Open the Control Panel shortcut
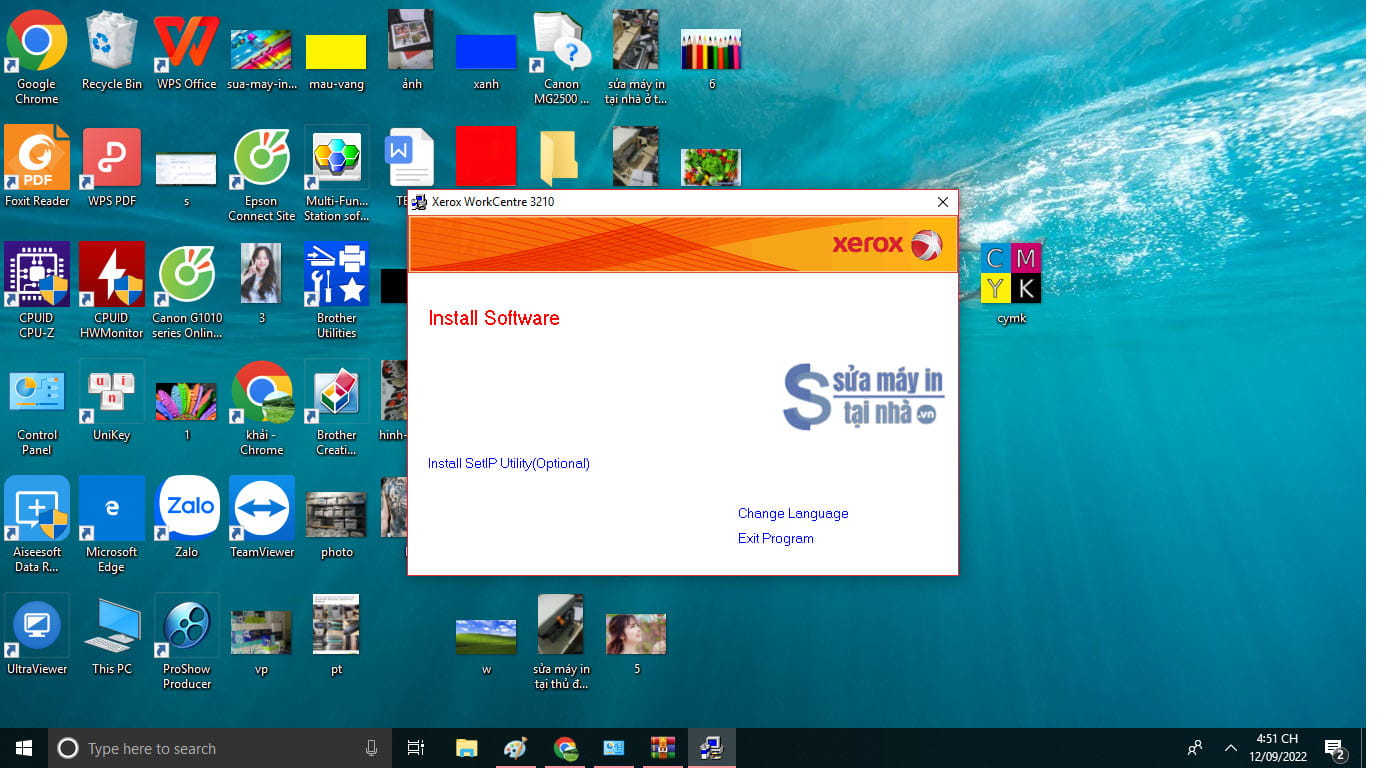This screenshot has height=780, width=1378. tap(37, 392)
